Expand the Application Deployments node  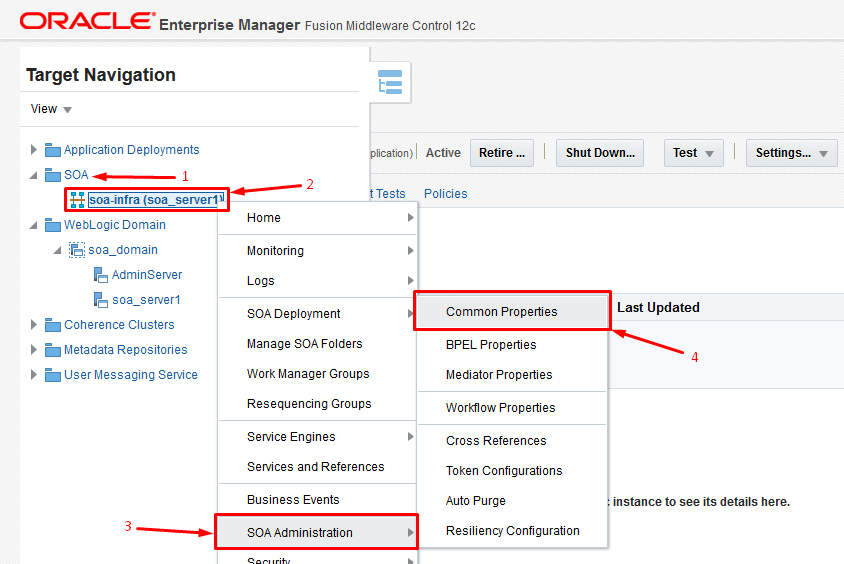pyautogui.click(x=33, y=150)
